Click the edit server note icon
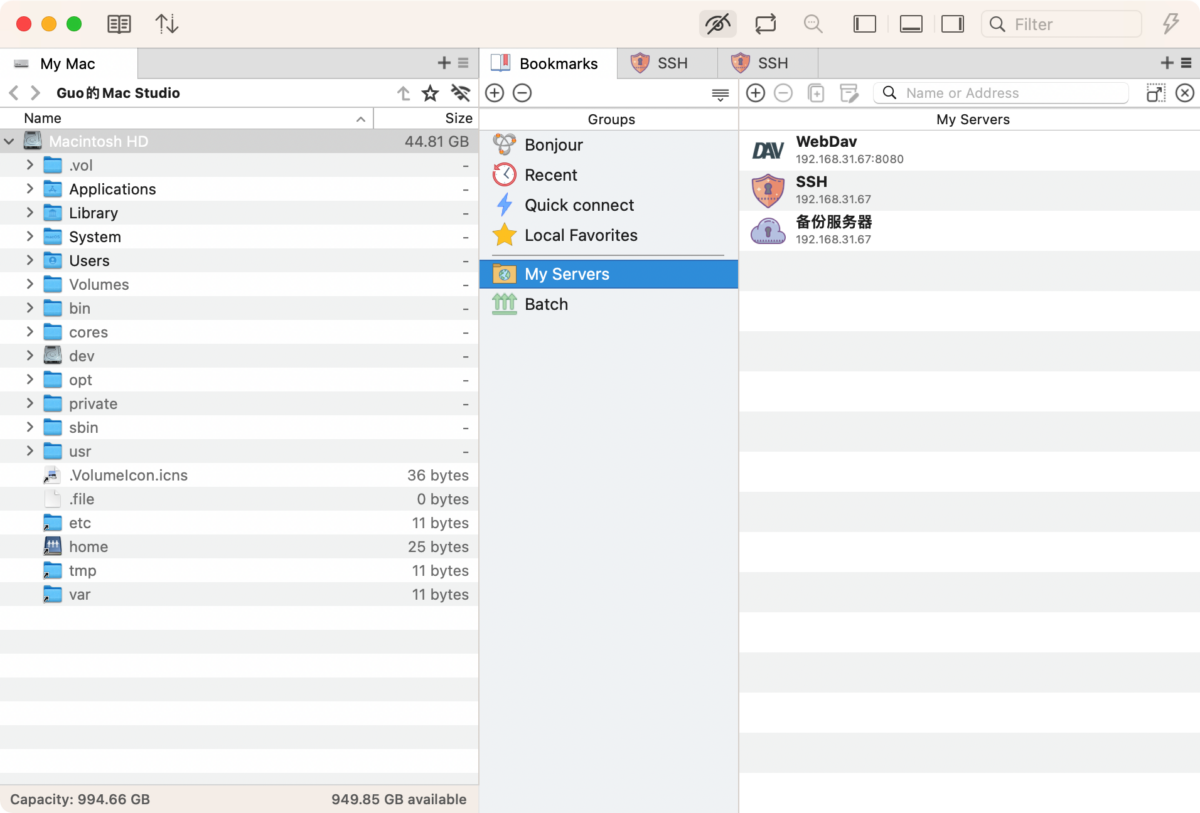The width and height of the screenshot is (1200, 813). [x=849, y=93]
